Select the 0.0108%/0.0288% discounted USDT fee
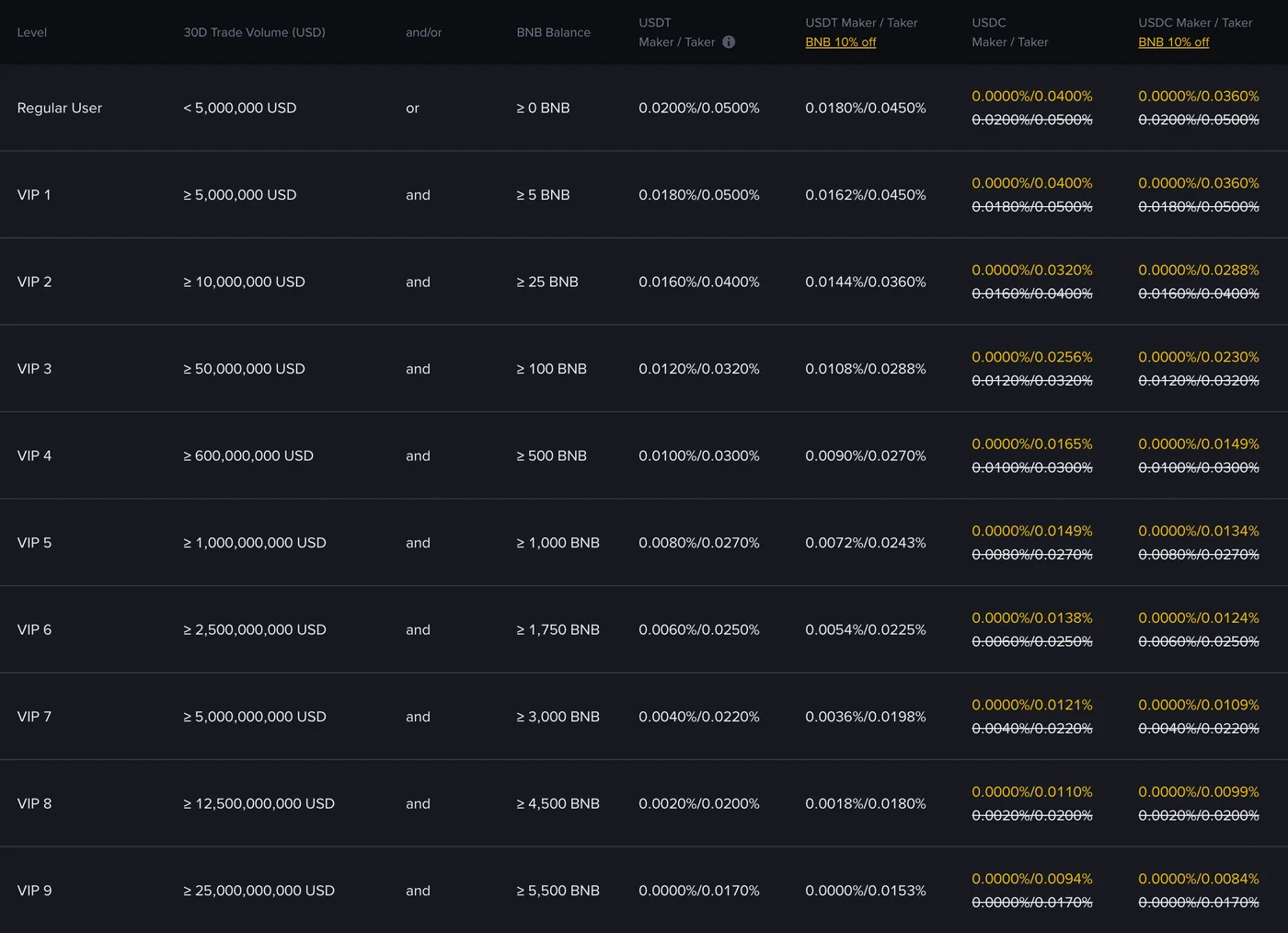 [x=866, y=369]
